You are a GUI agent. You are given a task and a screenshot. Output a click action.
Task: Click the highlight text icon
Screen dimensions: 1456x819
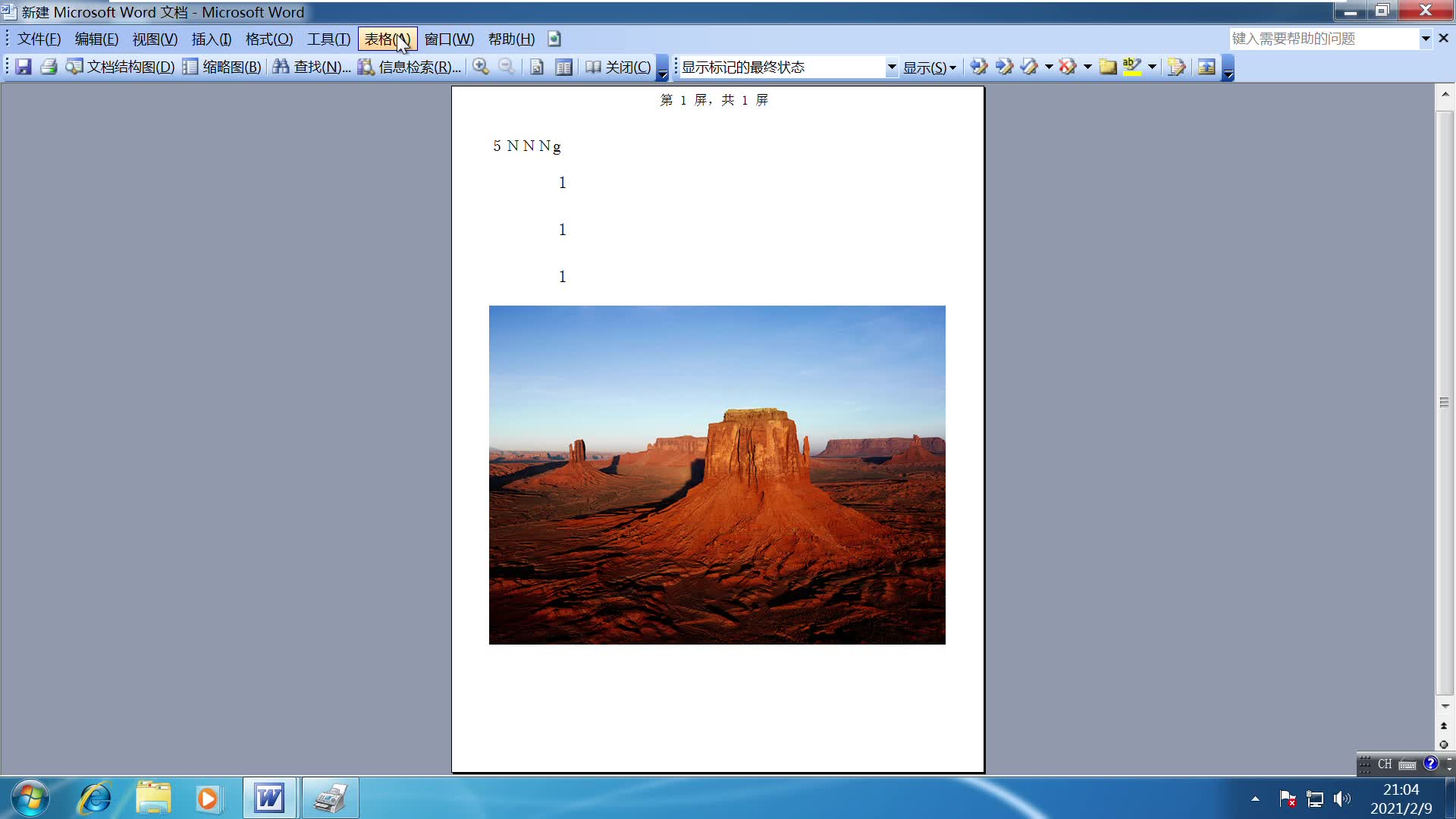pyautogui.click(x=1132, y=67)
